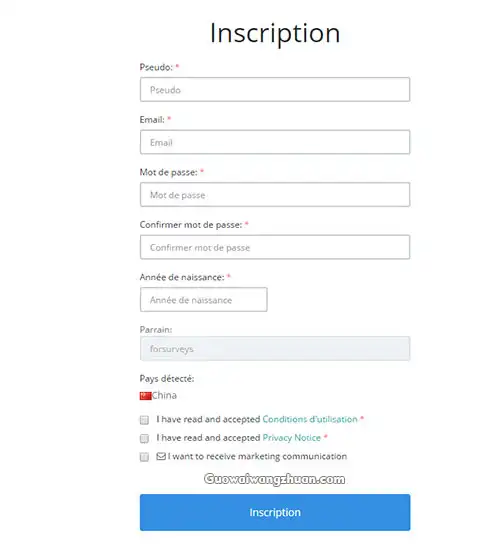Click the envelope icon beside marketing communication
Image resolution: width=500 pixels, height=548 pixels.
point(161,456)
